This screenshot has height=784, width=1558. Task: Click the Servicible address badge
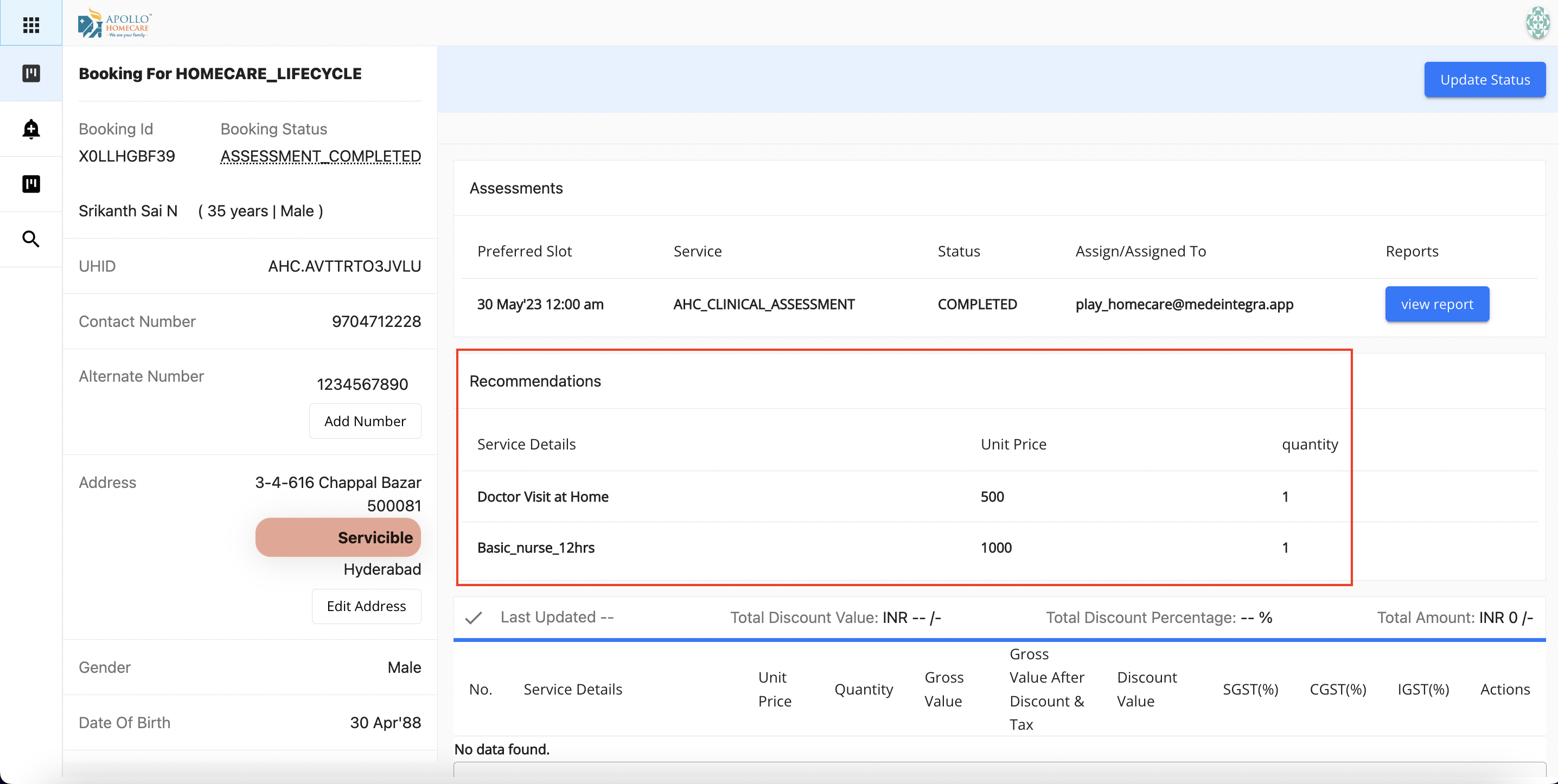tap(337, 537)
